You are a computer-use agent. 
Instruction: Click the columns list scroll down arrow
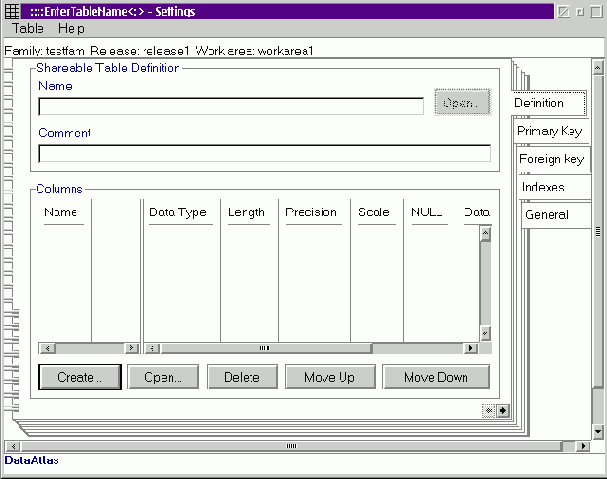point(485,333)
